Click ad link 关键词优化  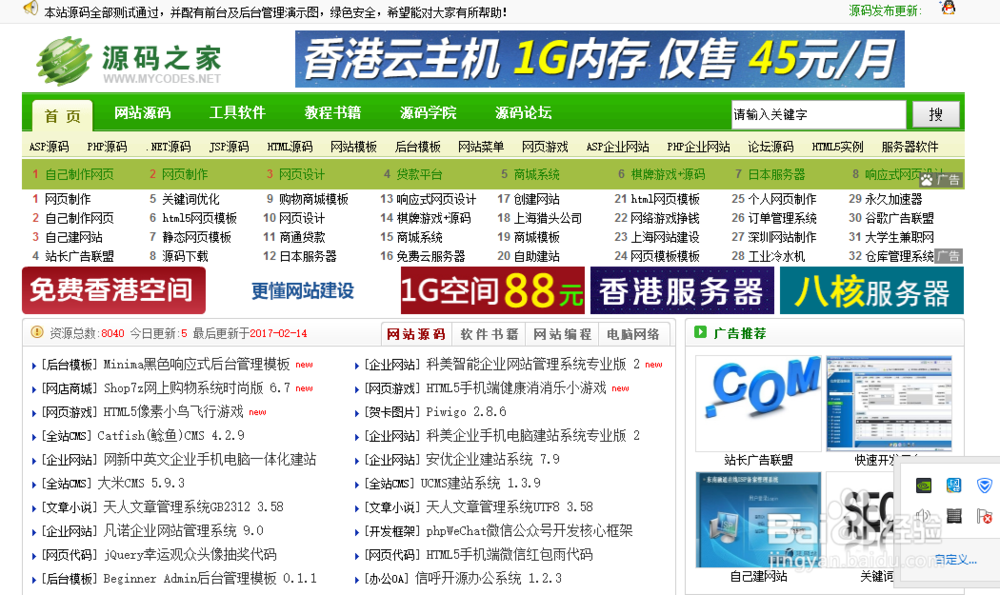pyautogui.click(x=191, y=199)
